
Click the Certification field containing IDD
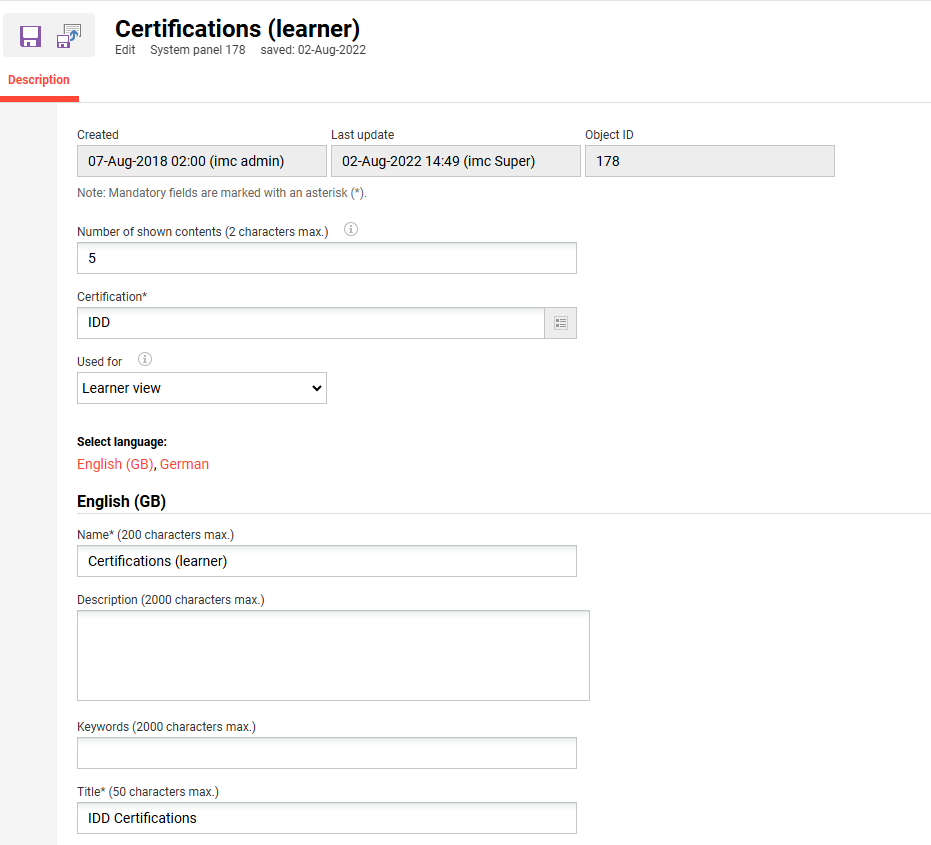click(310, 323)
